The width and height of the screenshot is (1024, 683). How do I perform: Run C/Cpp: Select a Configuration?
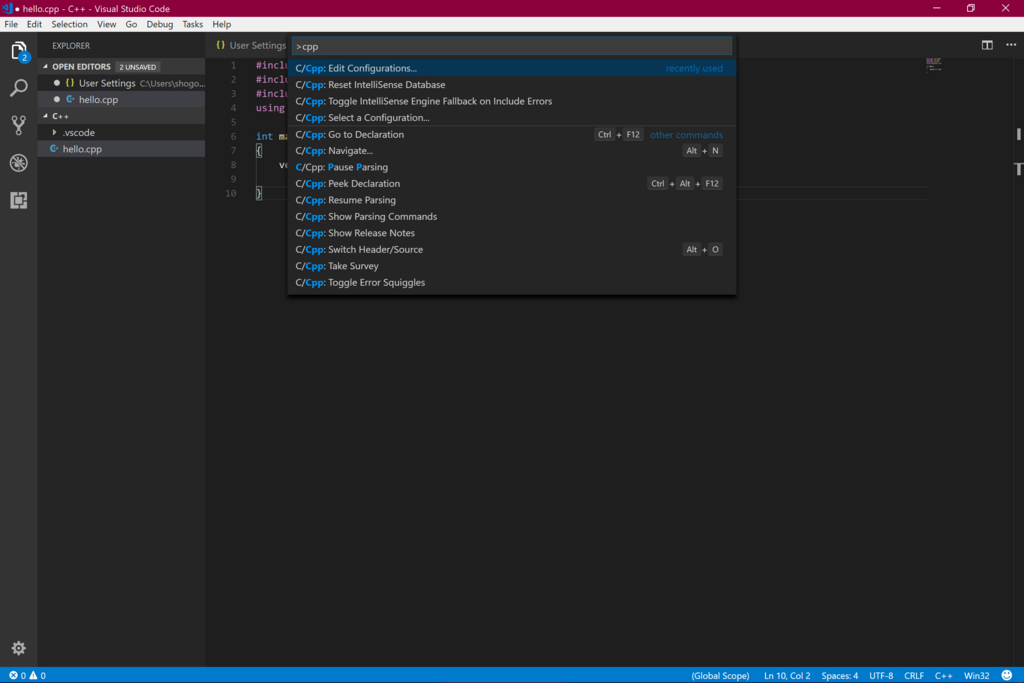512,118
